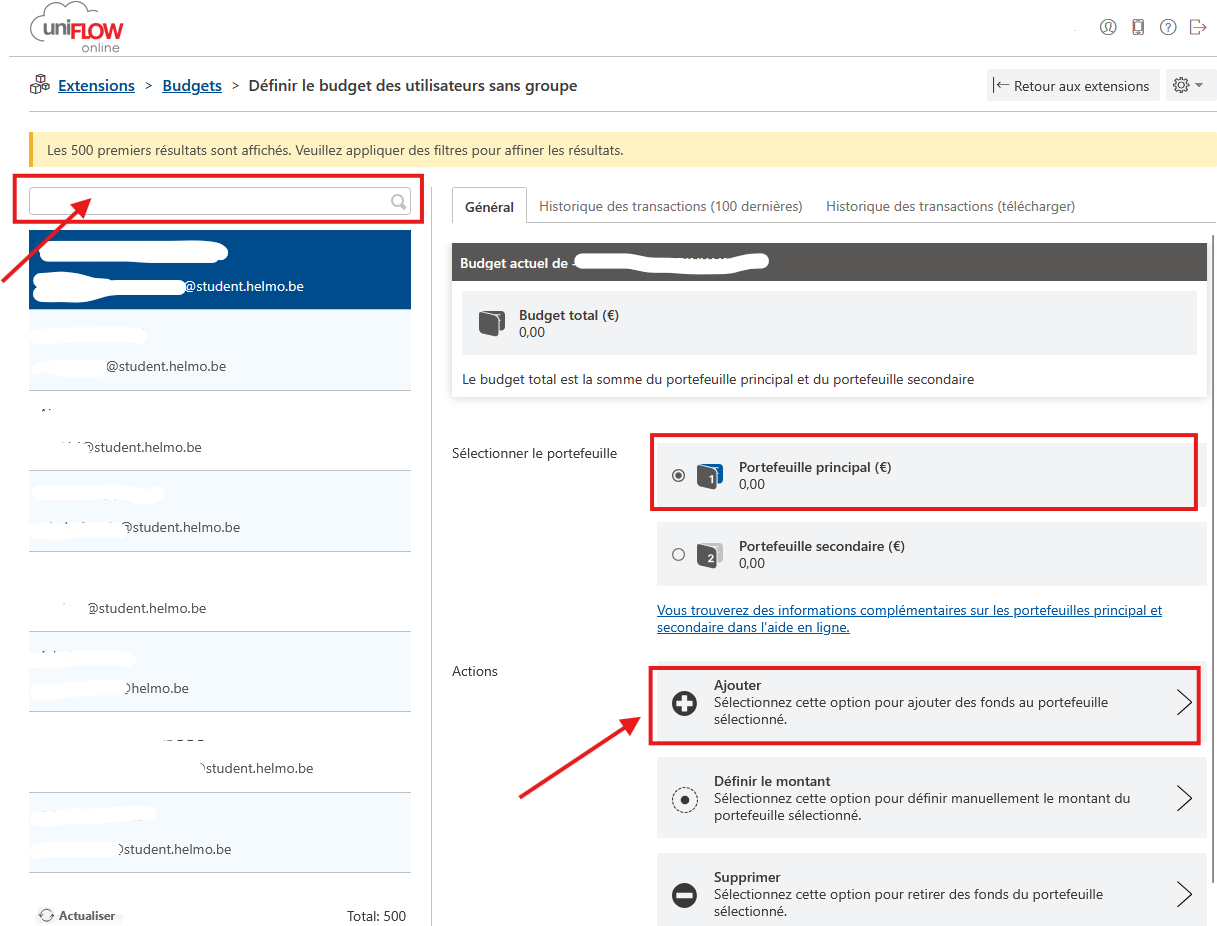Click the extensions cubes icon in breadcrumb
This screenshot has height=926, width=1217.
tap(40, 85)
